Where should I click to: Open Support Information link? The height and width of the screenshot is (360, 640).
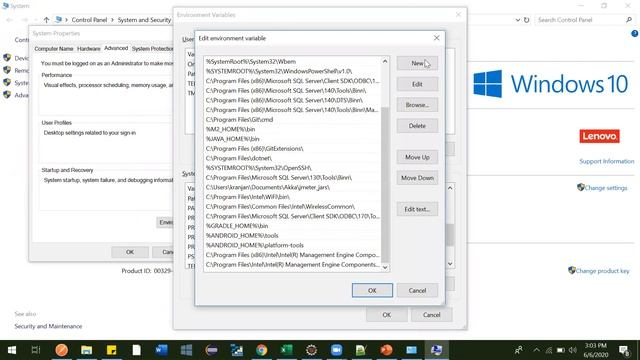coord(607,161)
